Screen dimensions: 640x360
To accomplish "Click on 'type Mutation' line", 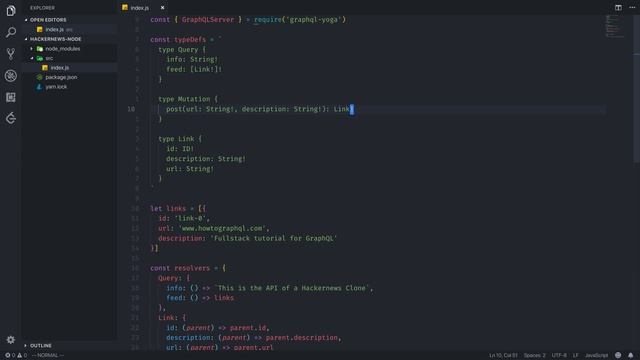I will click(x=188, y=99).
